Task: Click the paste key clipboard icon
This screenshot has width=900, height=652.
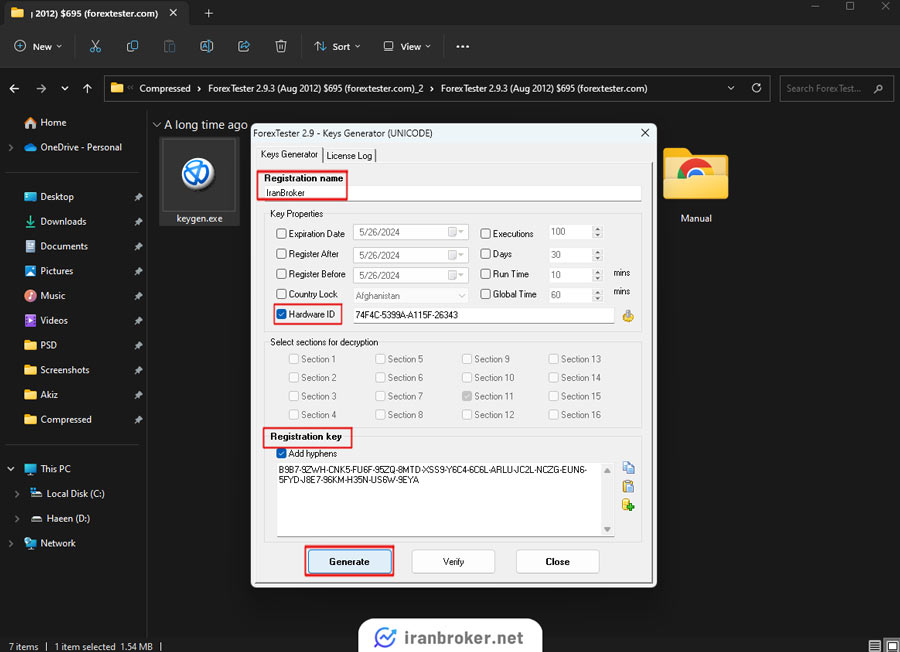Action: pyautogui.click(x=629, y=487)
